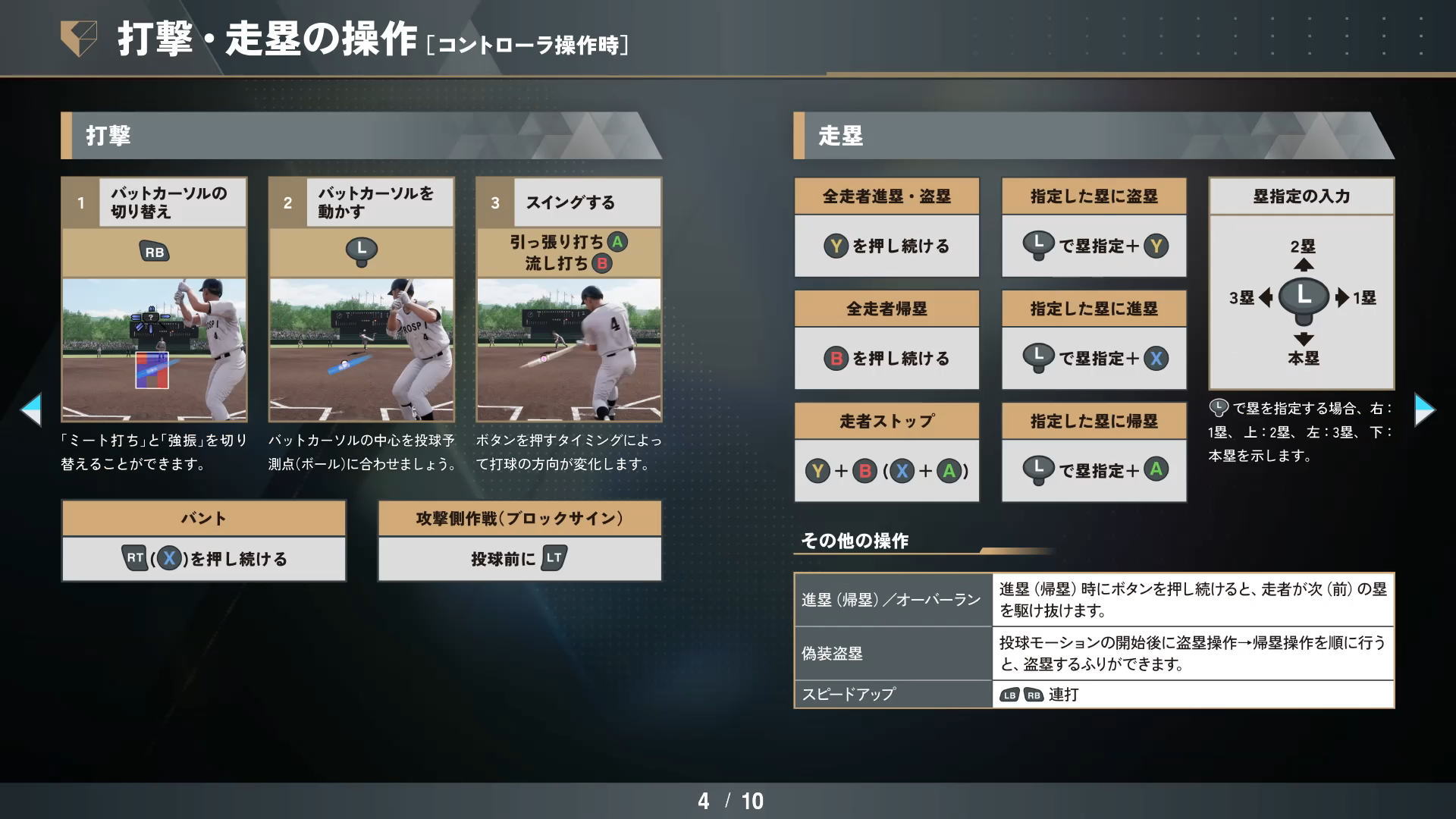Click the 全走者帰塁 heading
This screenshot has height=819, width=1456.
point(886,309)
